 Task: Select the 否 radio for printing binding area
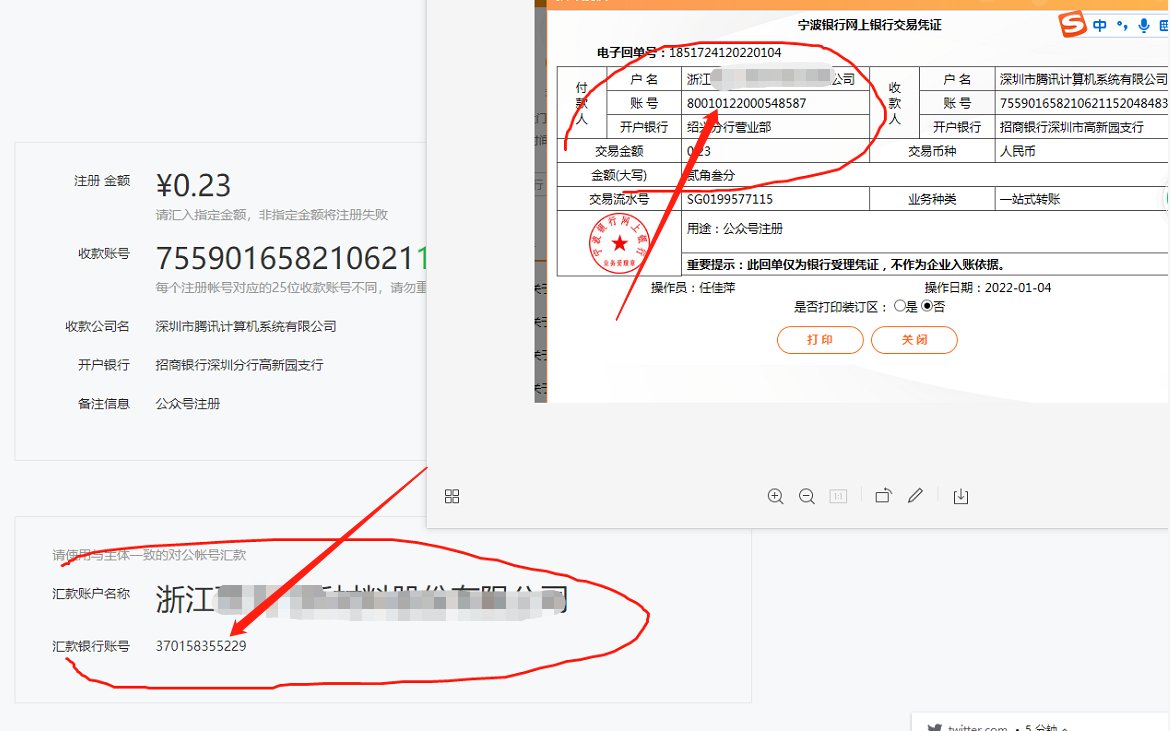tap(927, 306)
